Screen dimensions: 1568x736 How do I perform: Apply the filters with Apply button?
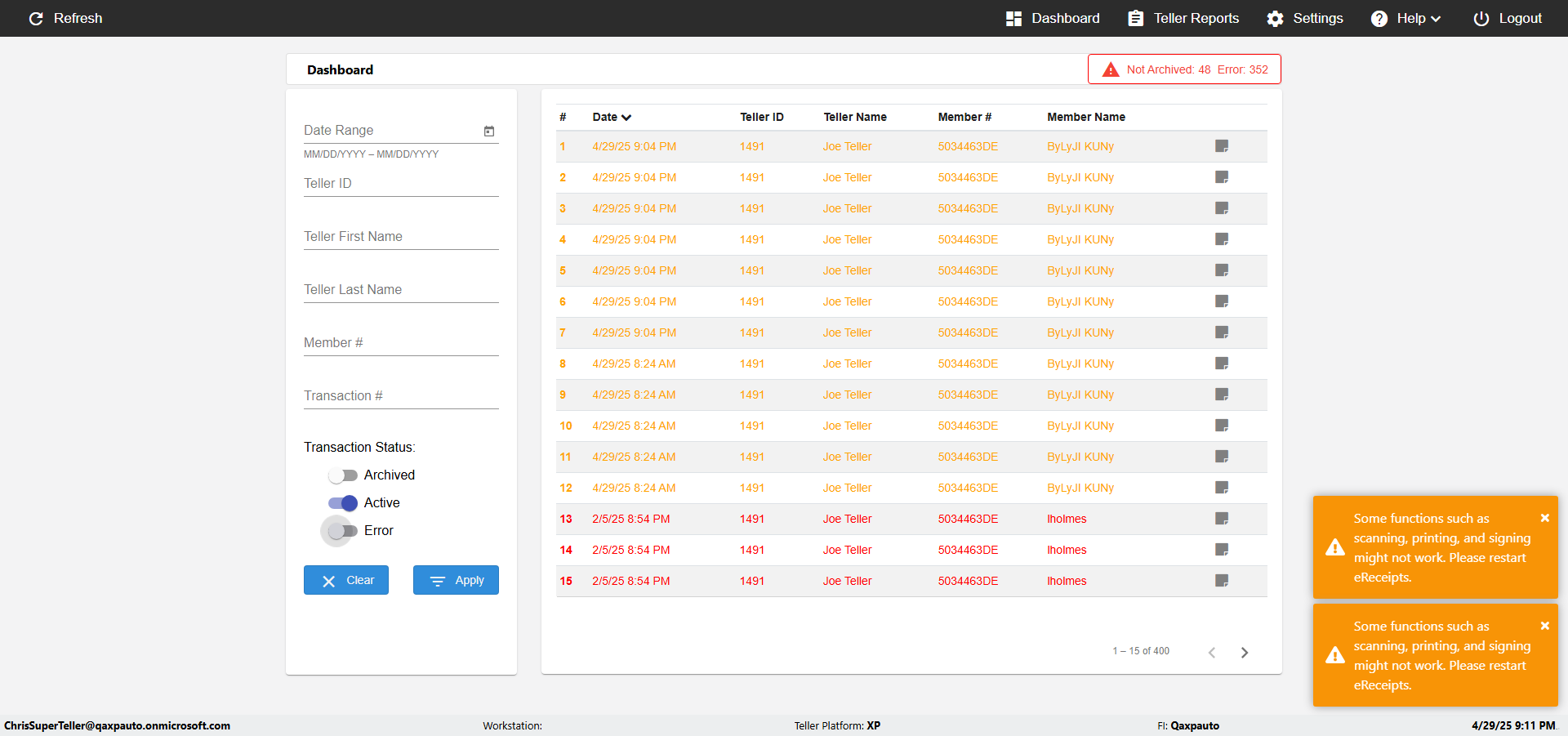coord(456,580)
